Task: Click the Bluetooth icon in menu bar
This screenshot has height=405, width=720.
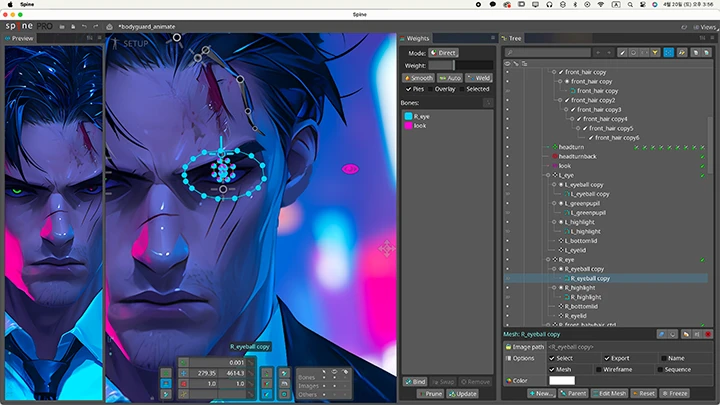Action: click(575, 5)
